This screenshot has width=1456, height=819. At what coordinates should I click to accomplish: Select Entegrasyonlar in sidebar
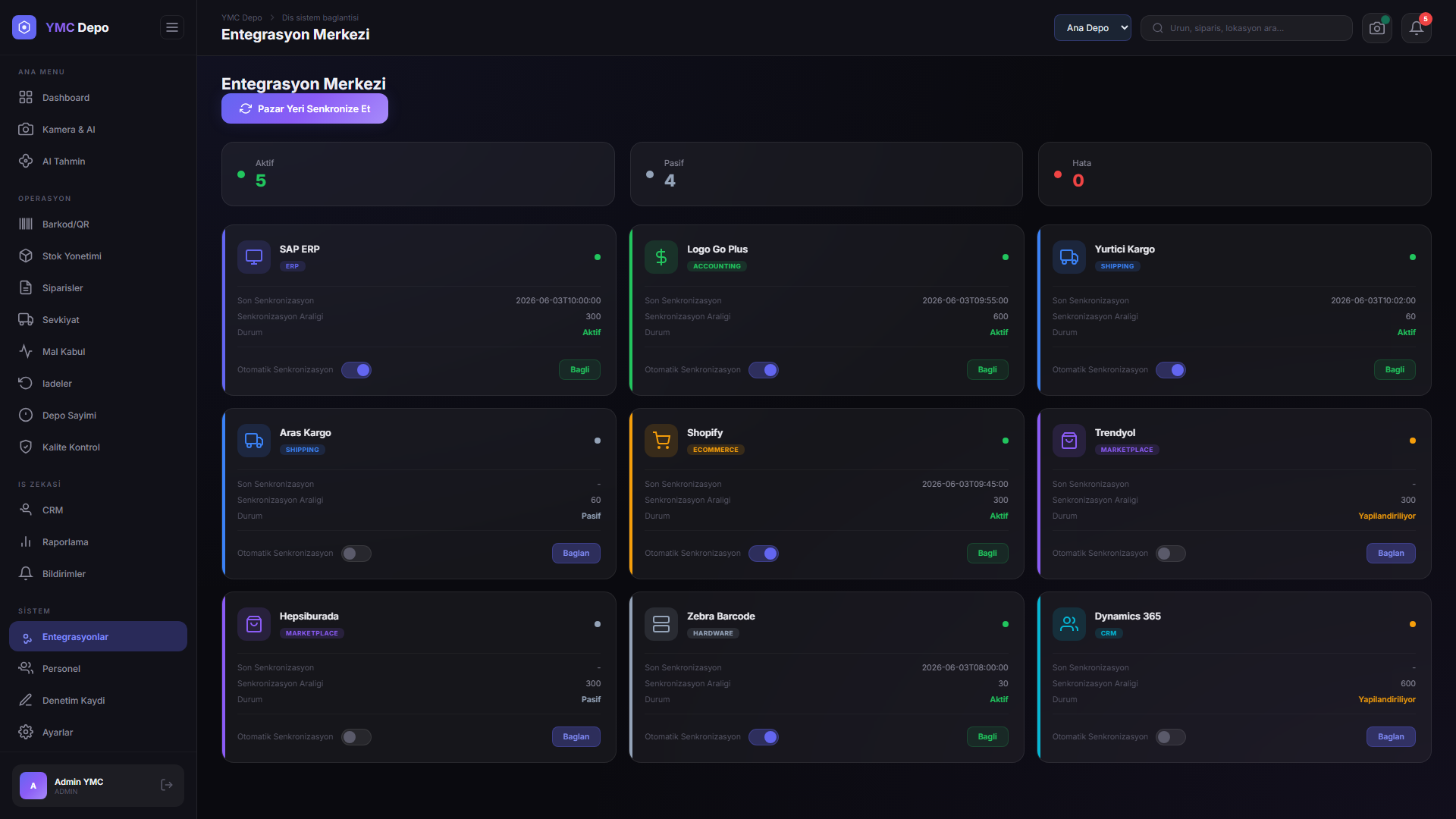98,637
